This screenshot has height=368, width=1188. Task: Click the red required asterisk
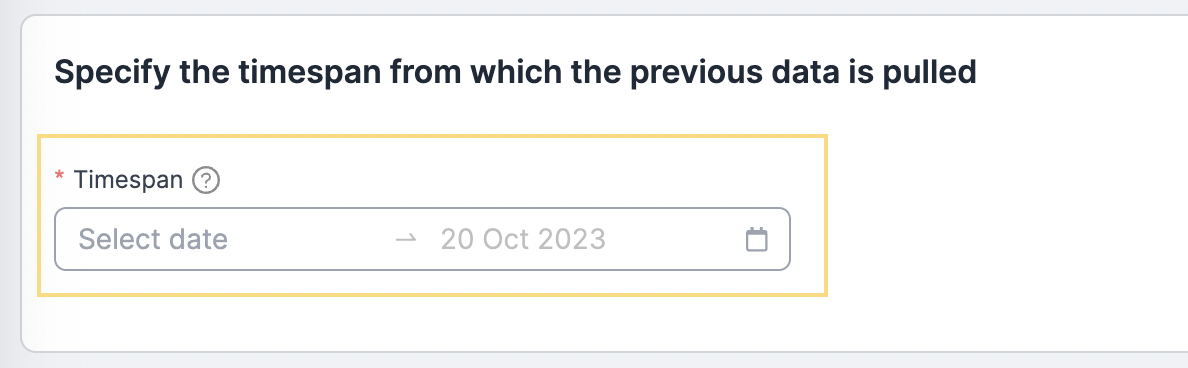60,177
